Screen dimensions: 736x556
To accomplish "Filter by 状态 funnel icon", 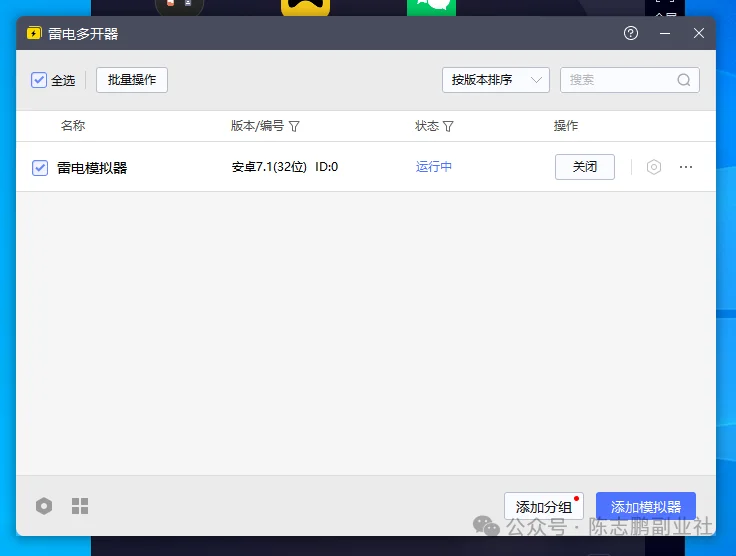I will point(448,126).
